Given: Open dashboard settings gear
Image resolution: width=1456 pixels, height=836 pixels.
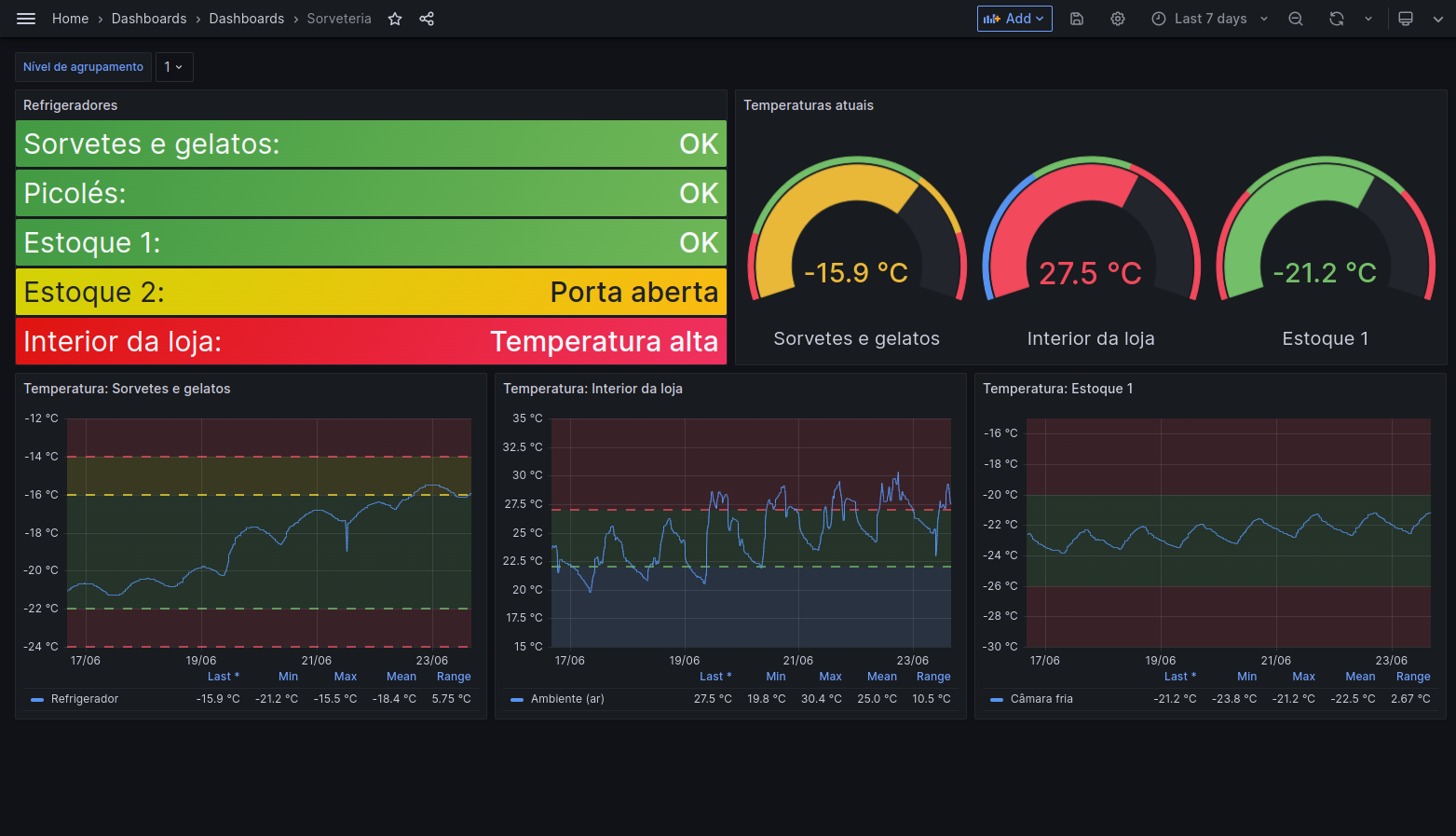Looking at the screenshot, I should tap(1118, 19).
